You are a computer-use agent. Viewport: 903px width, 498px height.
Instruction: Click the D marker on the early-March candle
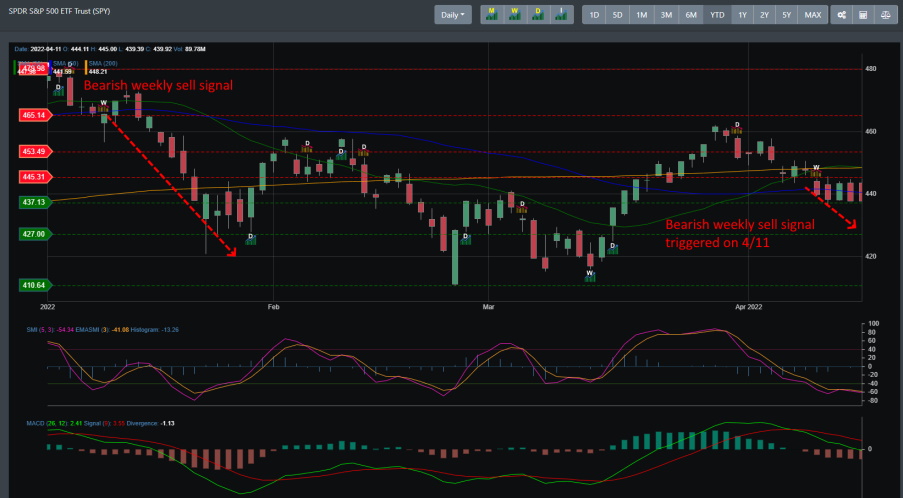[522, 207]
